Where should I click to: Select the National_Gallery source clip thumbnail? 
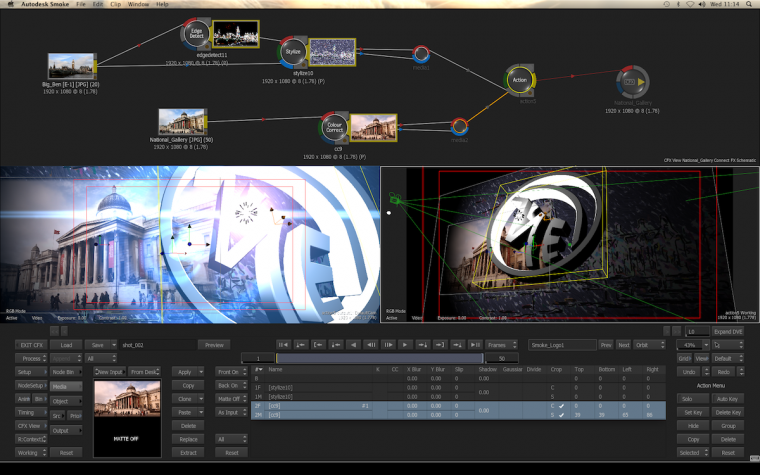coord(181,122)
